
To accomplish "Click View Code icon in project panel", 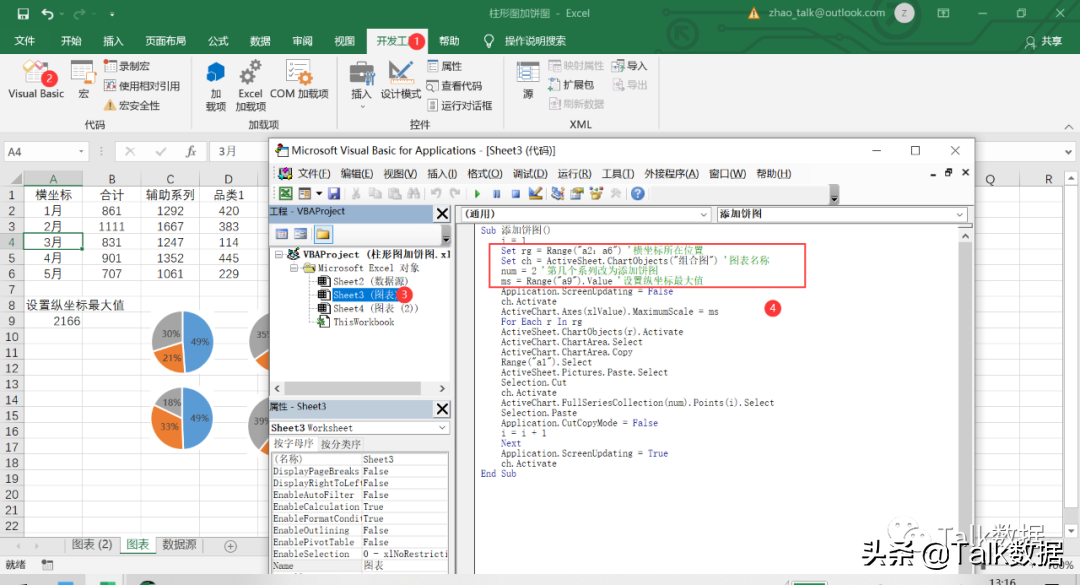I will tap(282, 234).
